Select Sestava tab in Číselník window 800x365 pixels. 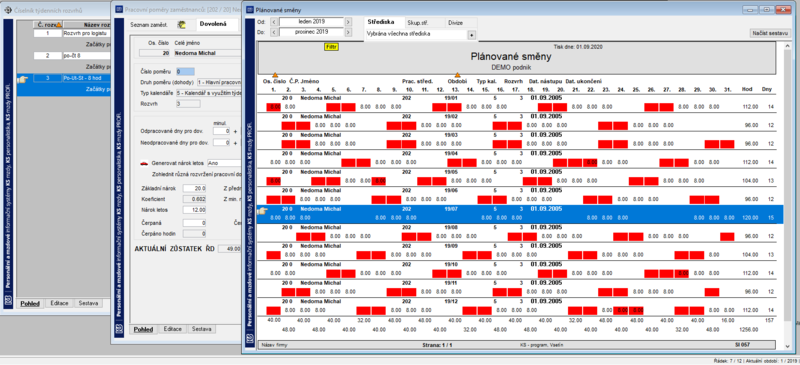[88, 303]
